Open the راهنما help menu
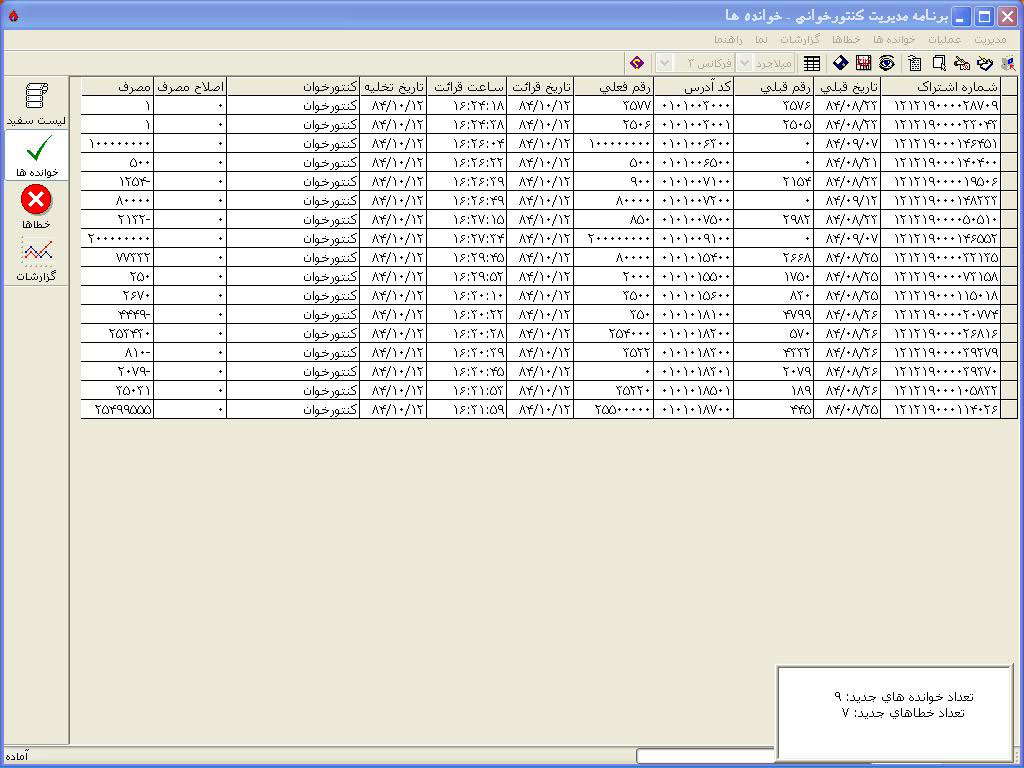The width and height of the screenshot is (1024, 768). click(x=727, y=39)
